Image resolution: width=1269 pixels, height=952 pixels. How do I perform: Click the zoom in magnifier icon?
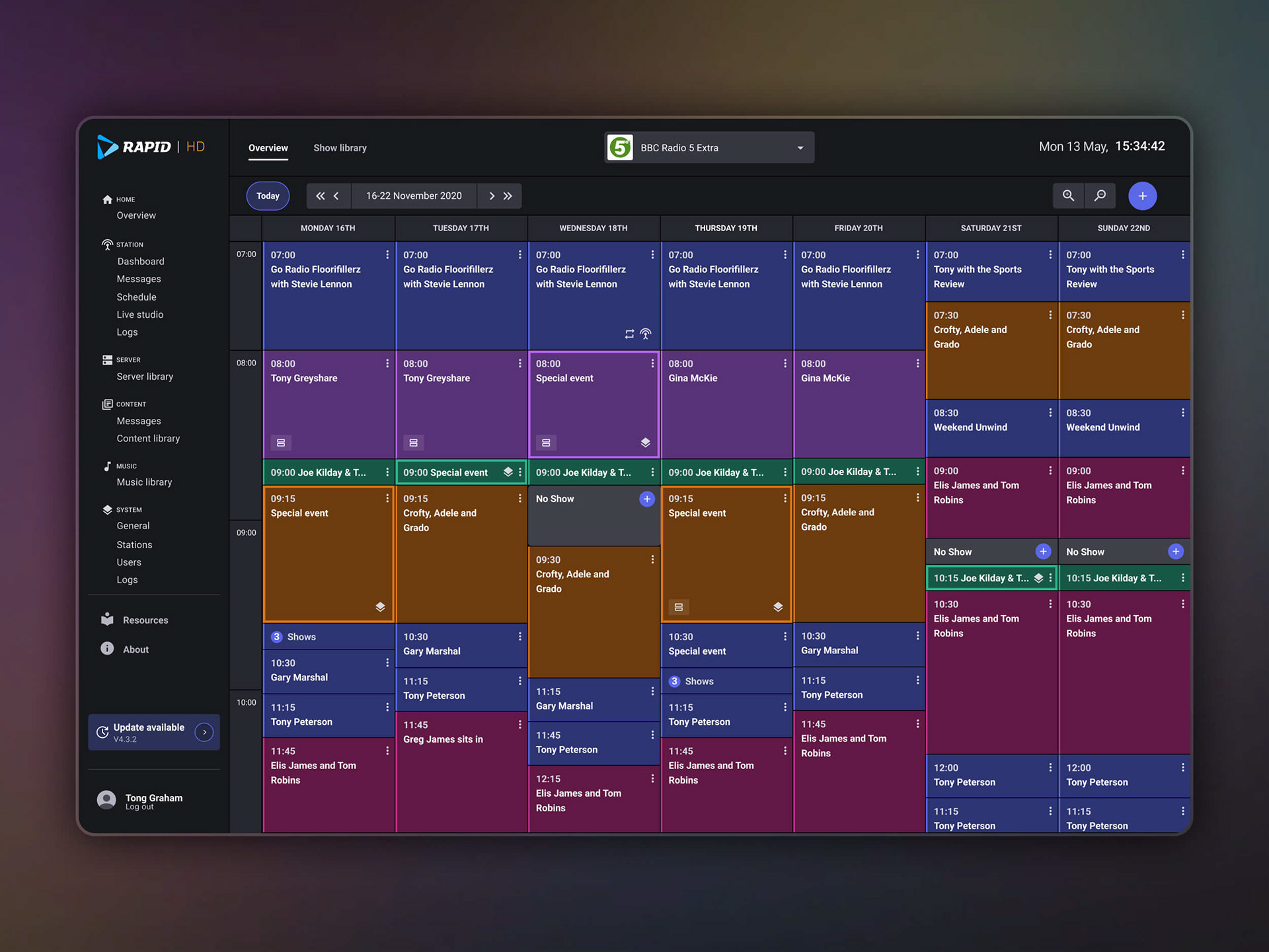pyautogui.click(x=1068, y=196)
